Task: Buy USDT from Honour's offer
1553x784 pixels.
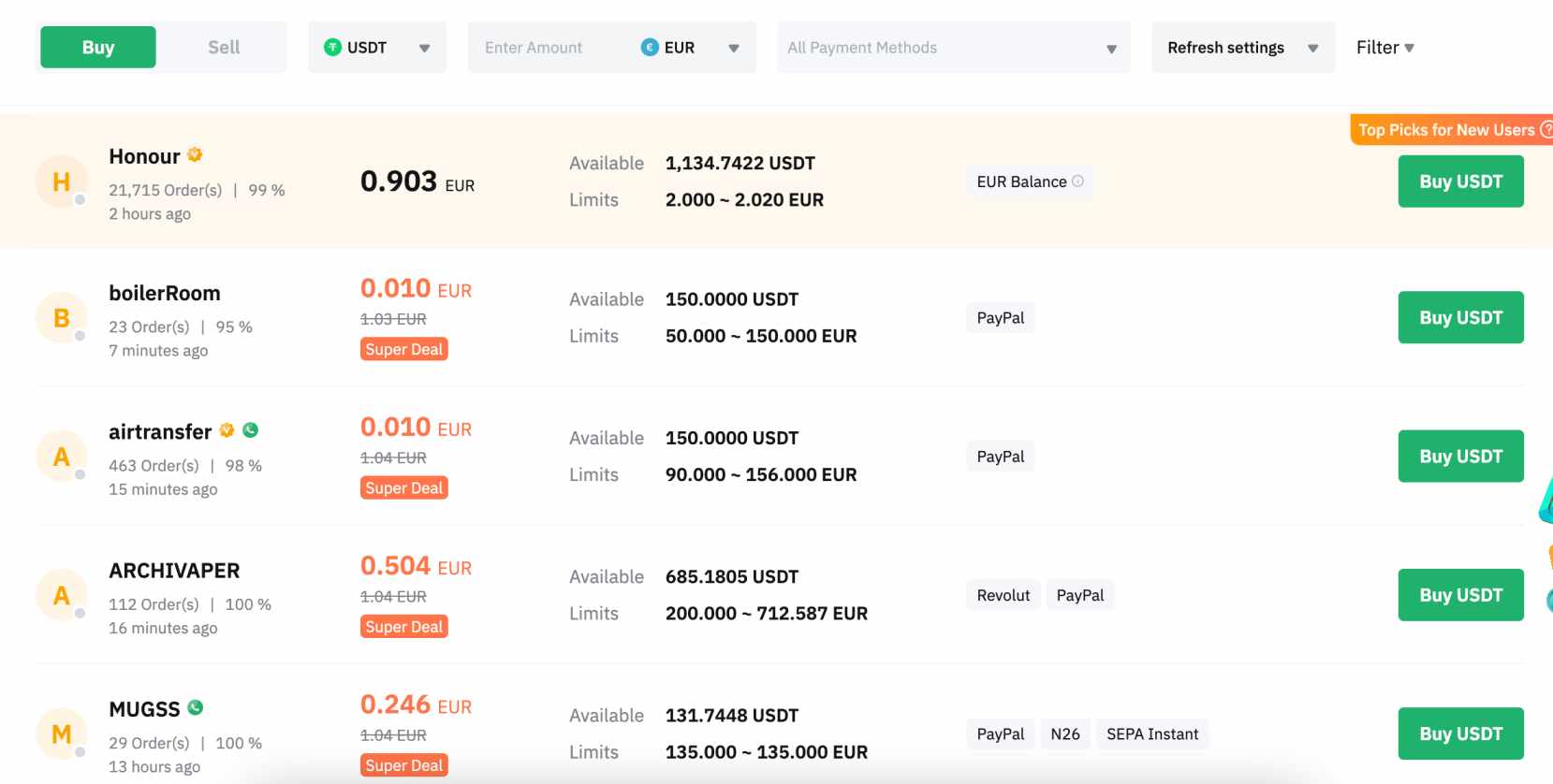Action: [1460, 181]
